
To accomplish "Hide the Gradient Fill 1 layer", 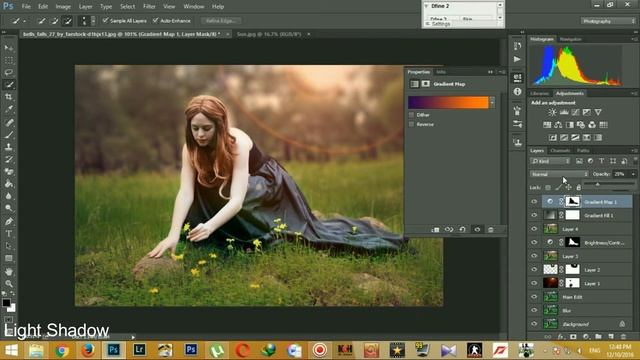I will (534, 215).
